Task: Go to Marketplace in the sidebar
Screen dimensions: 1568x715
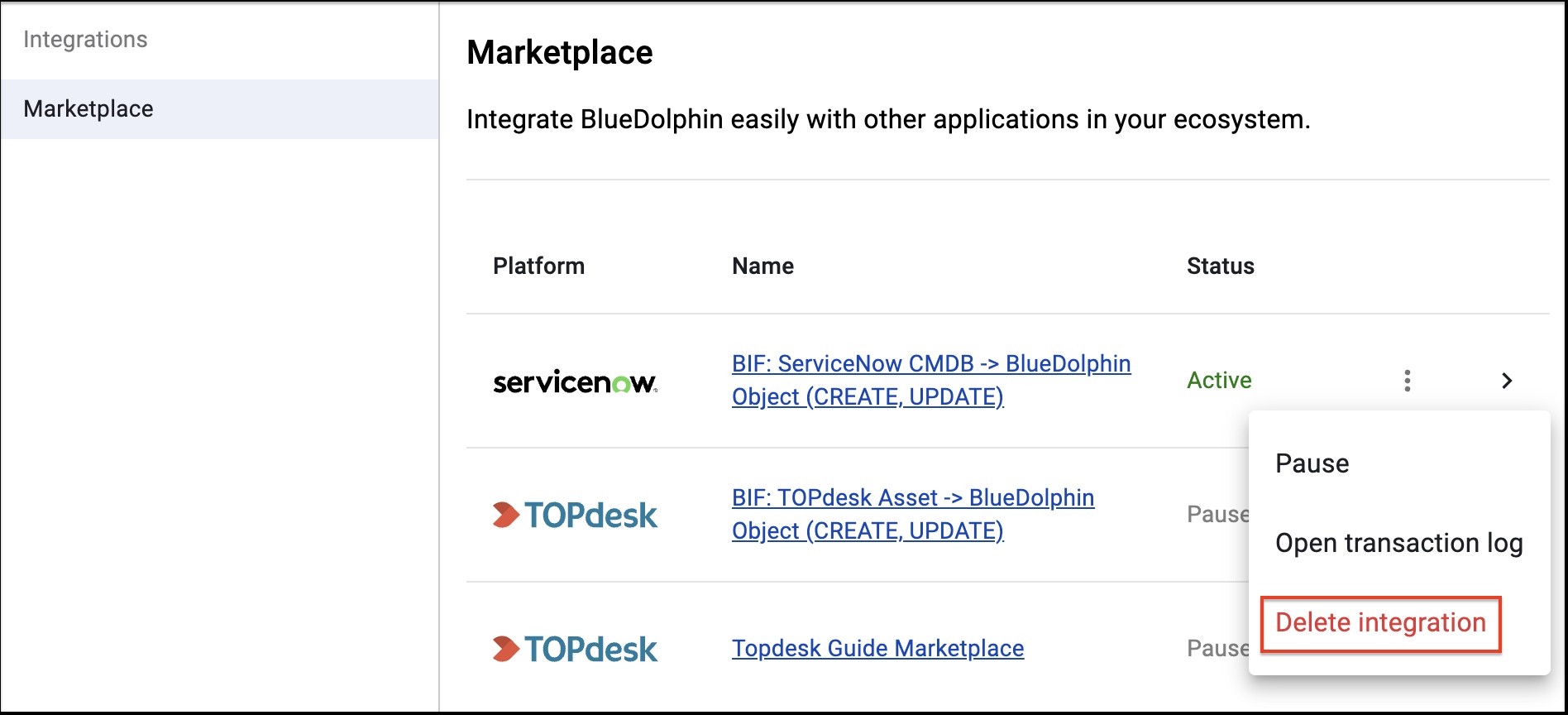Action: click(220, 109)
